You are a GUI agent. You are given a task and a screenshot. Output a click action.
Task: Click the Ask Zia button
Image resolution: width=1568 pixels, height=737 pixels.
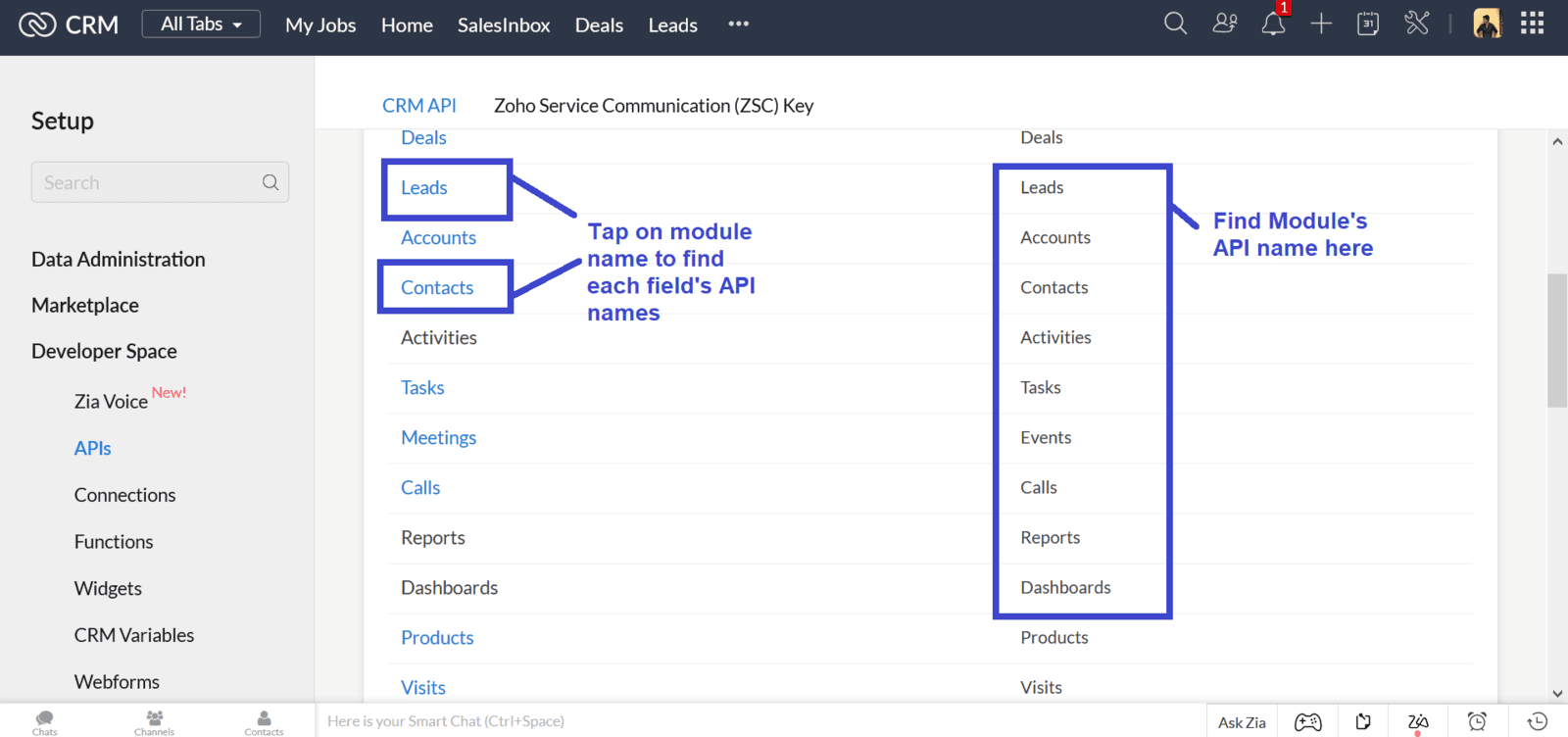[1242, 722]
